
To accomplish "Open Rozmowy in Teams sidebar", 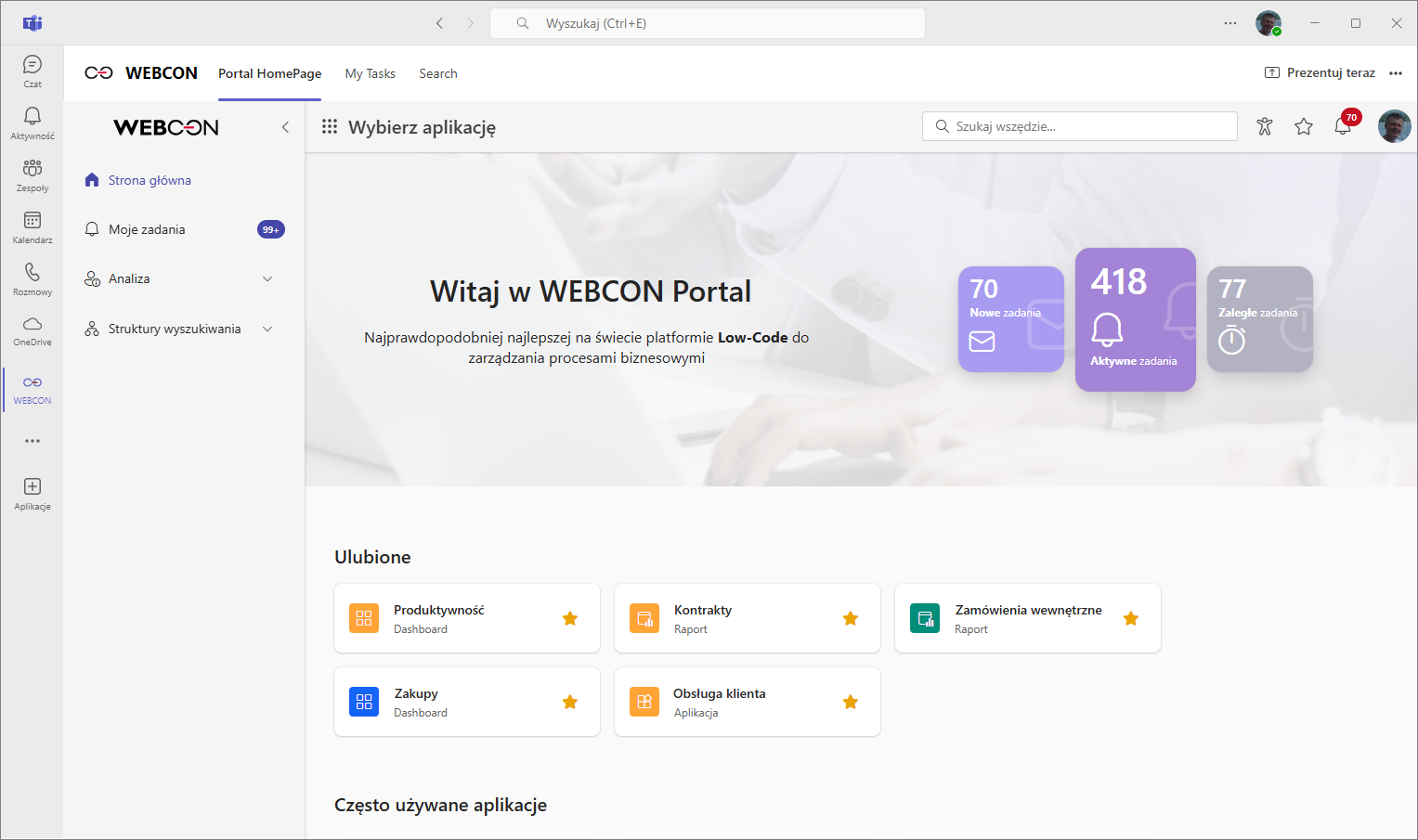I will pos(33,279).
